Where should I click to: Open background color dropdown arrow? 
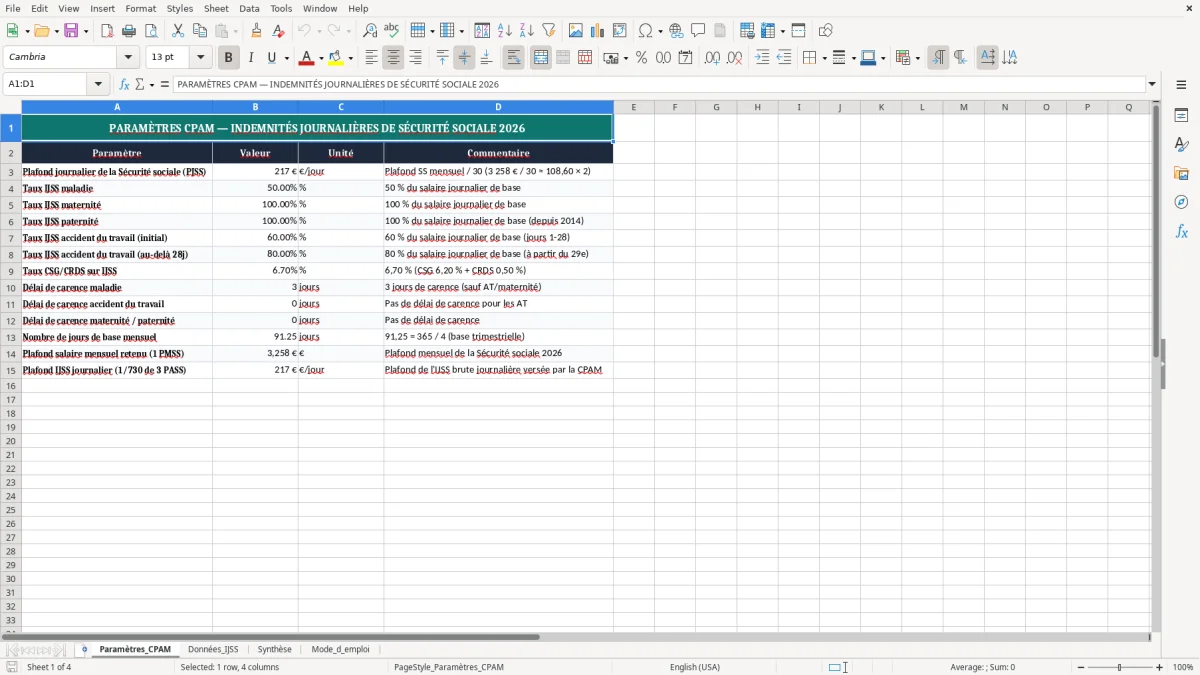[x=350, y=58]
